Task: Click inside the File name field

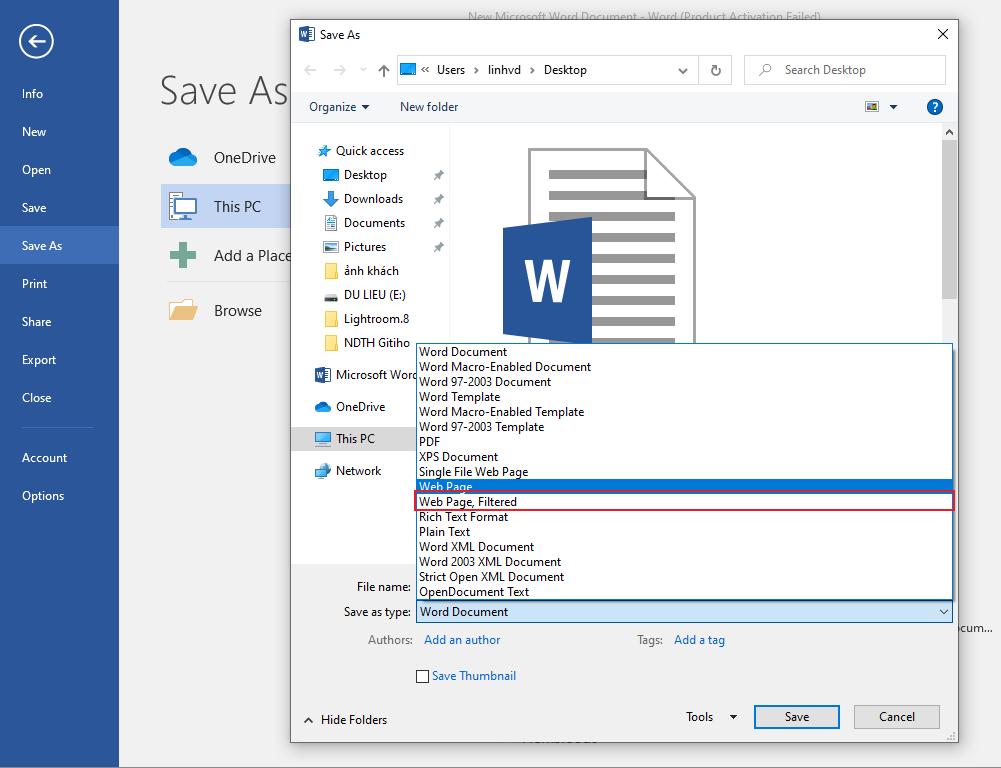Action: coord(600,586)
